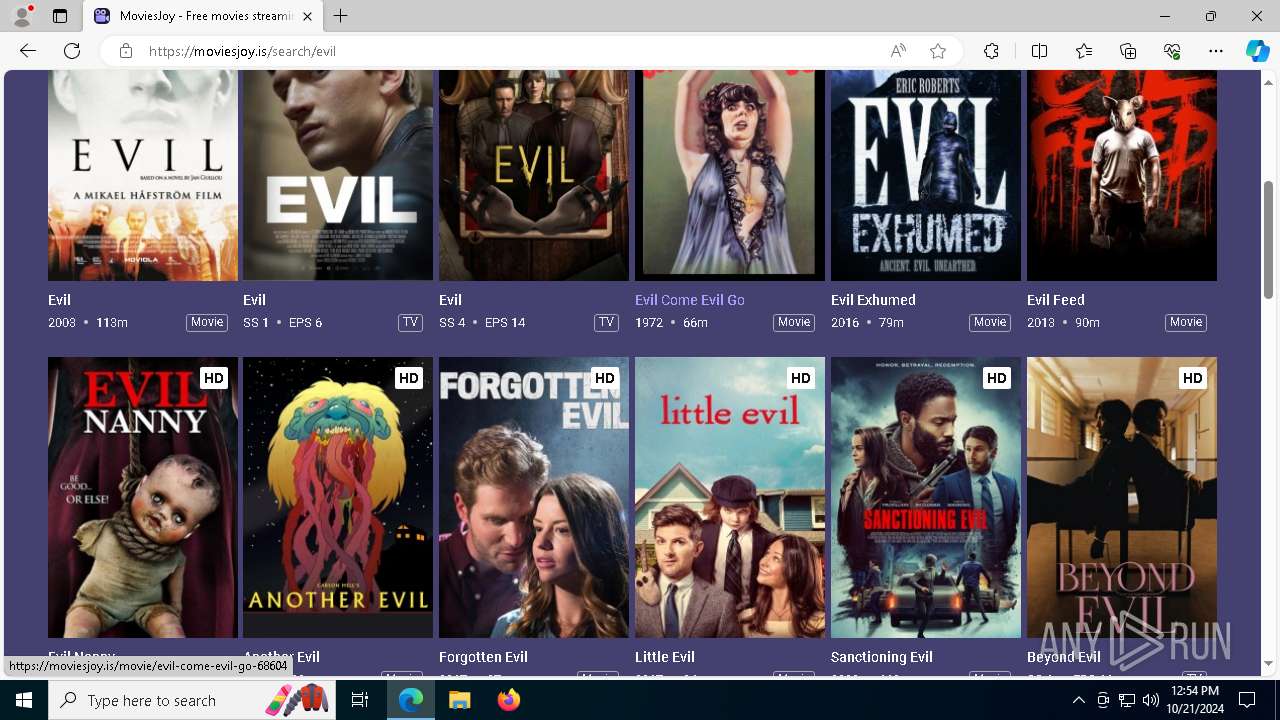Click the Evil Exhumed title link
Viewport: 1280px width, 720px height.
click(873, 300)
